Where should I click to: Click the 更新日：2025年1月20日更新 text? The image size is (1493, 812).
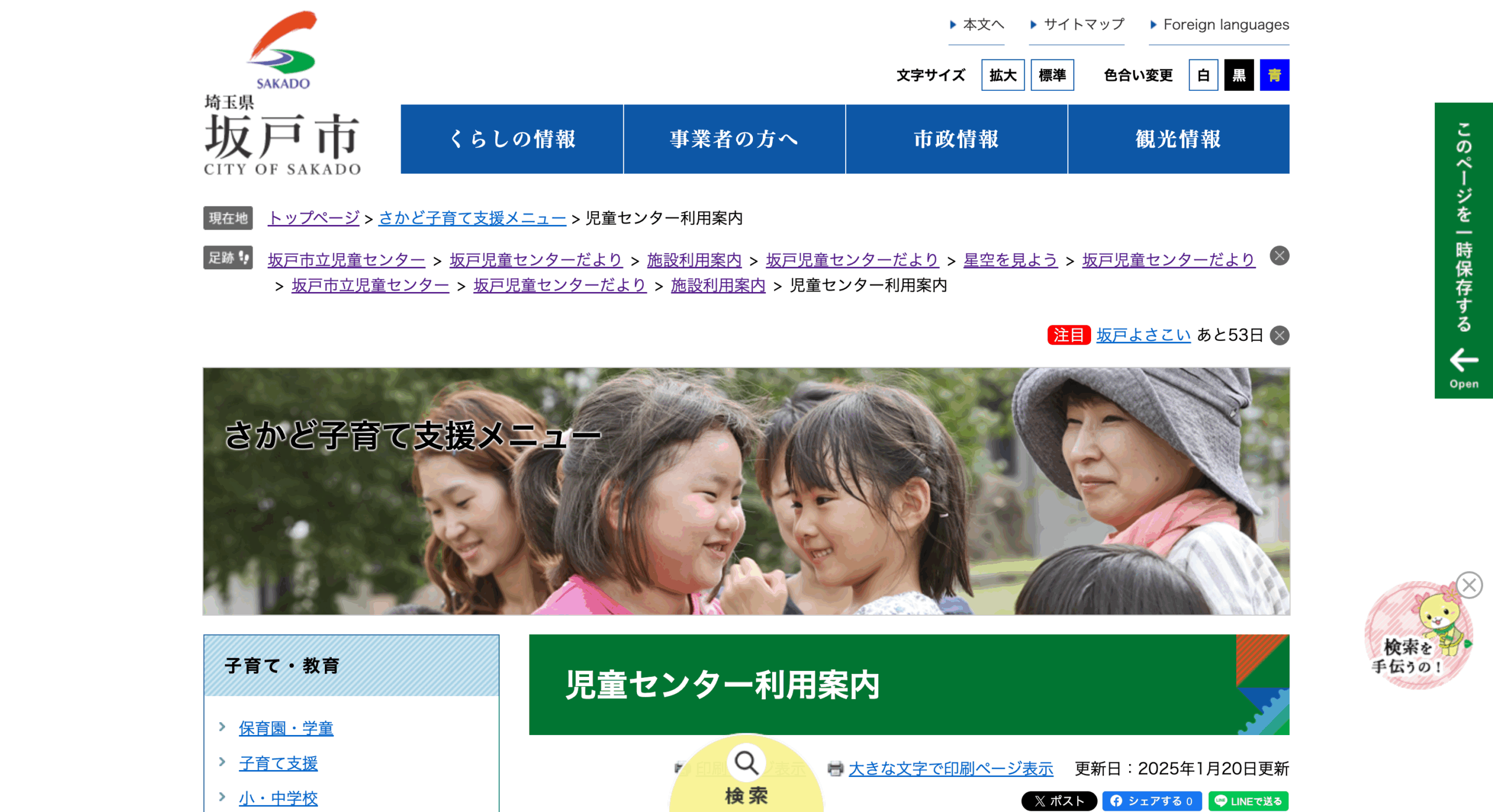tap(1182, 769)
